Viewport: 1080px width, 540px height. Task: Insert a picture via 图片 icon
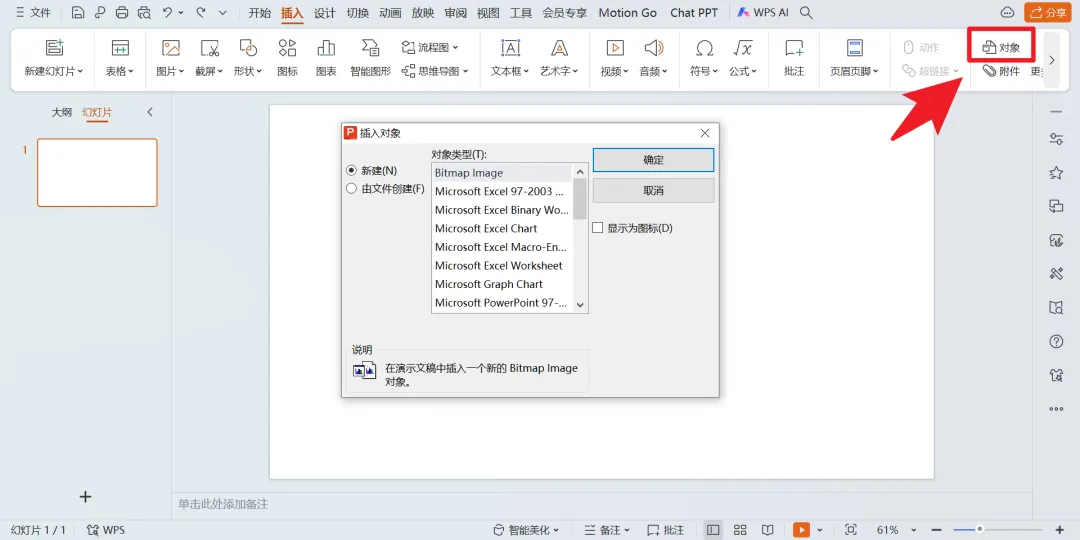click(171, 48)
